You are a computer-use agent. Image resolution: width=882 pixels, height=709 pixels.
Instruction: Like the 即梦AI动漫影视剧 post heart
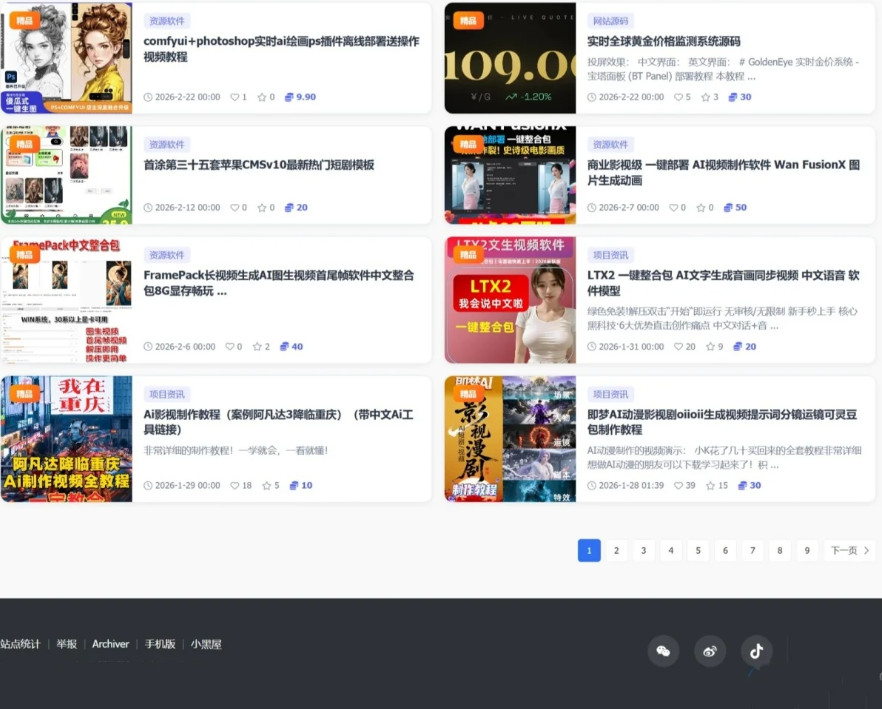click(x=678, y=485)
